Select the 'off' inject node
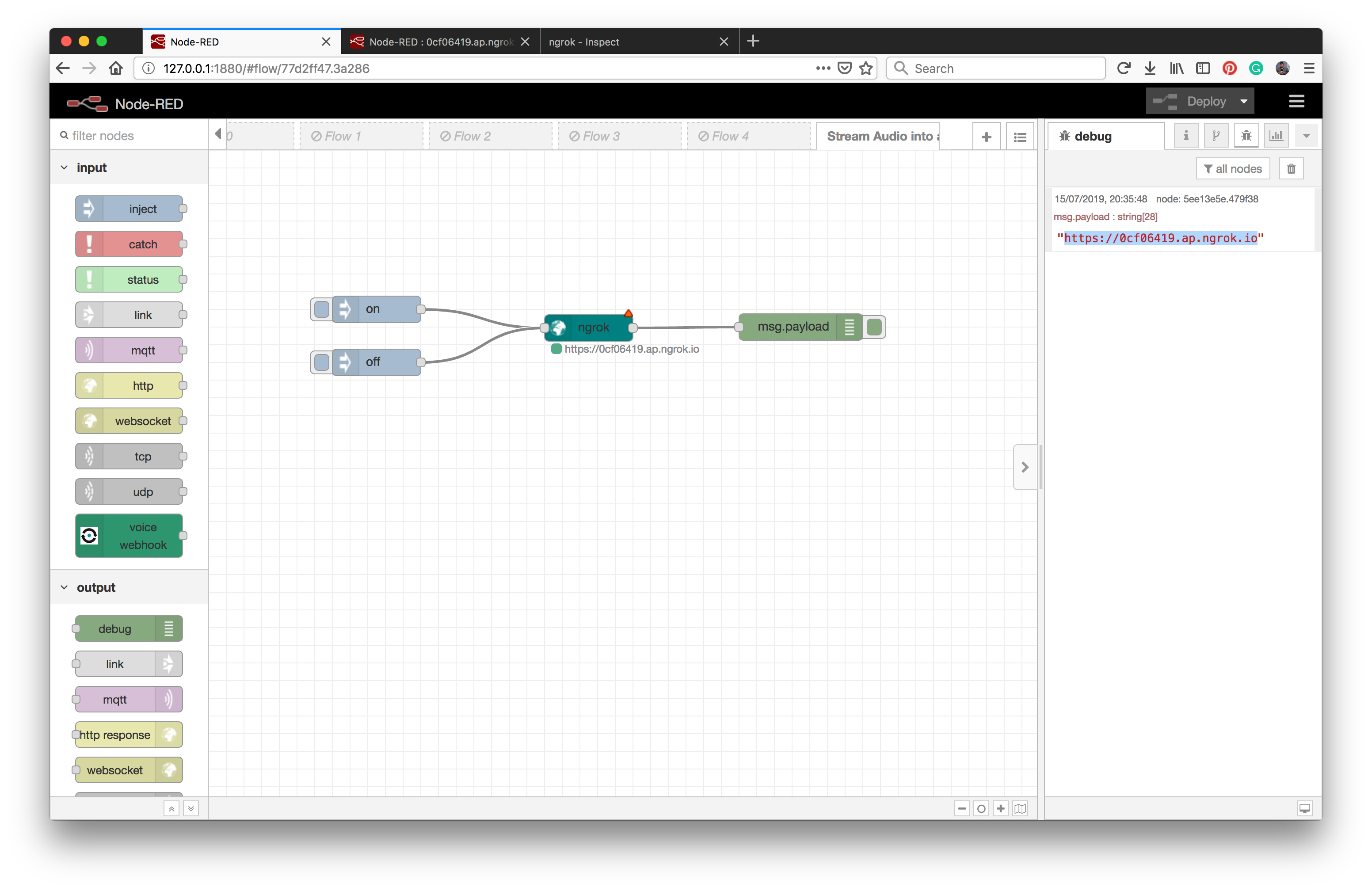 coord(377,362)
